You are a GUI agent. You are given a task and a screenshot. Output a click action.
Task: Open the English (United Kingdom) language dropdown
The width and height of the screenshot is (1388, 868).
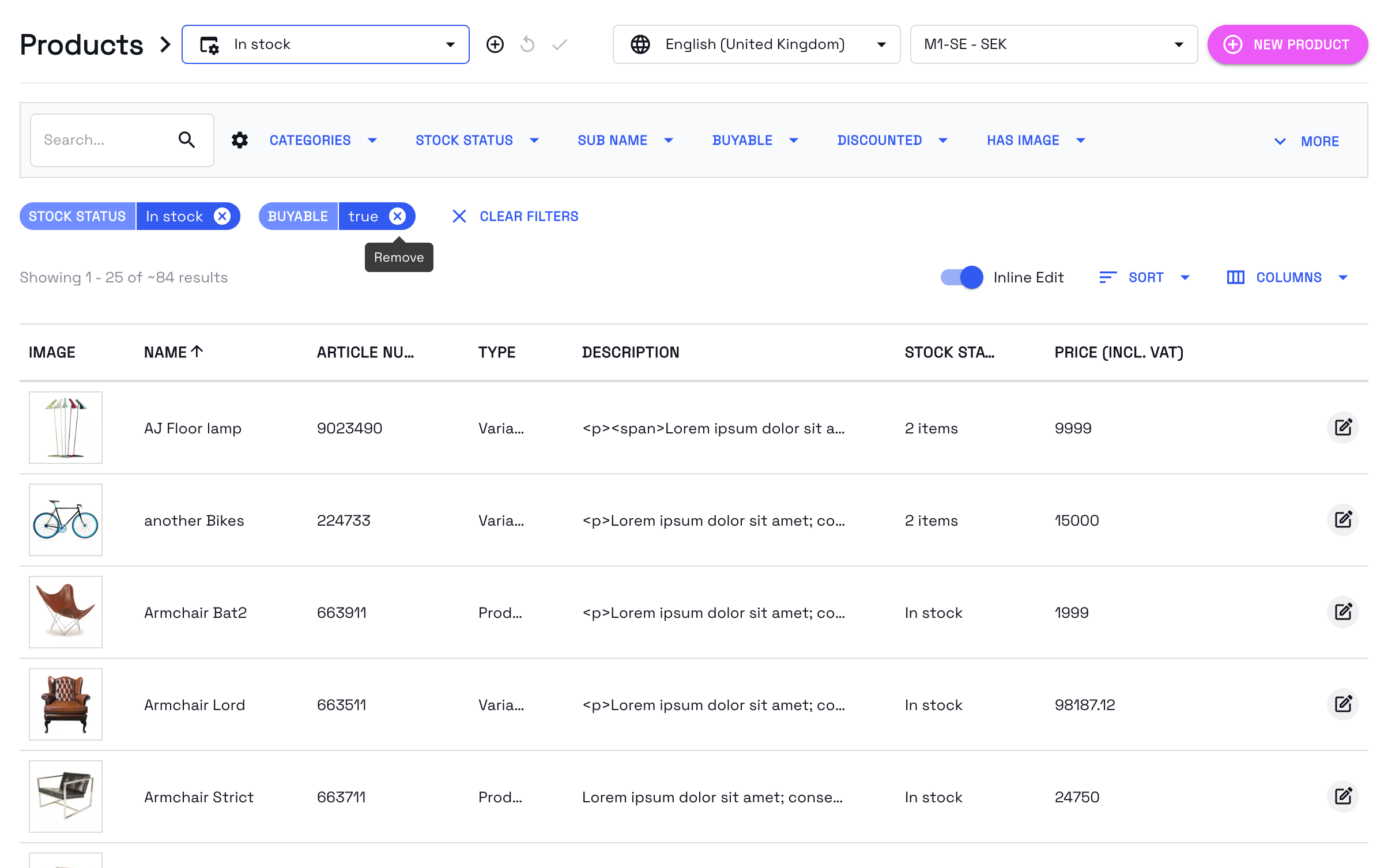point(756,44)
